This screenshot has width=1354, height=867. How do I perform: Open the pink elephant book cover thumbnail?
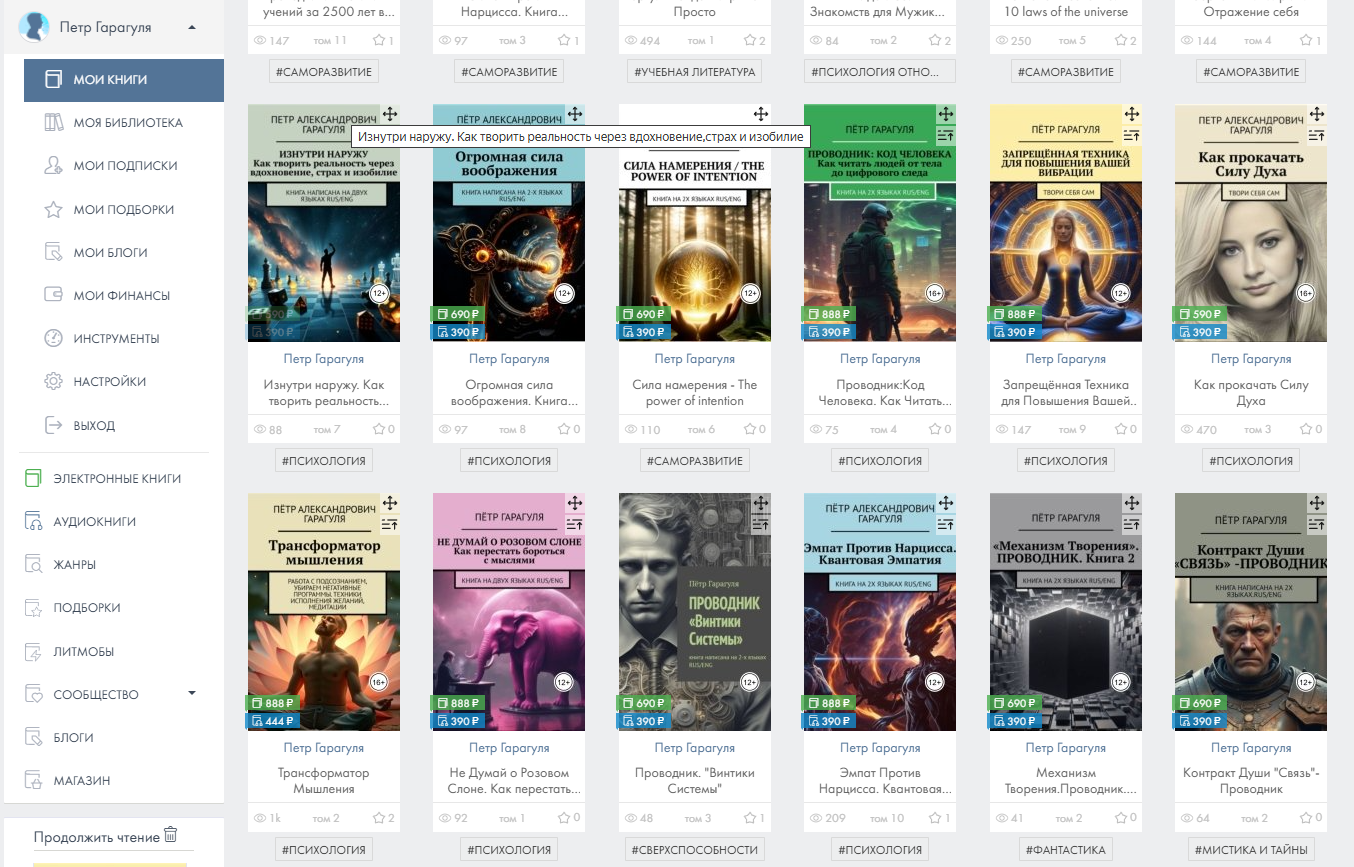click(x=509, y=612)
